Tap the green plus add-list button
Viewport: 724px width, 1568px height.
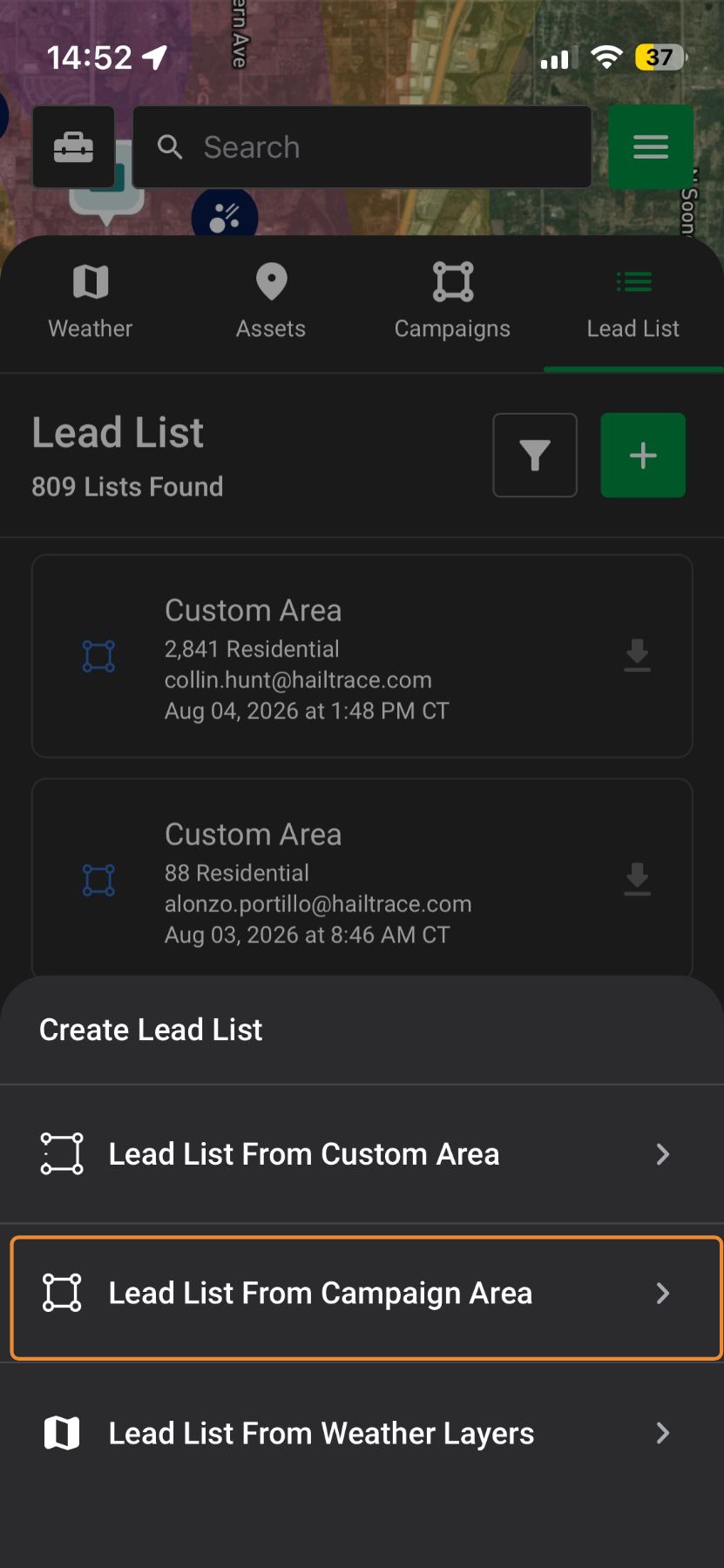[643, 456]
